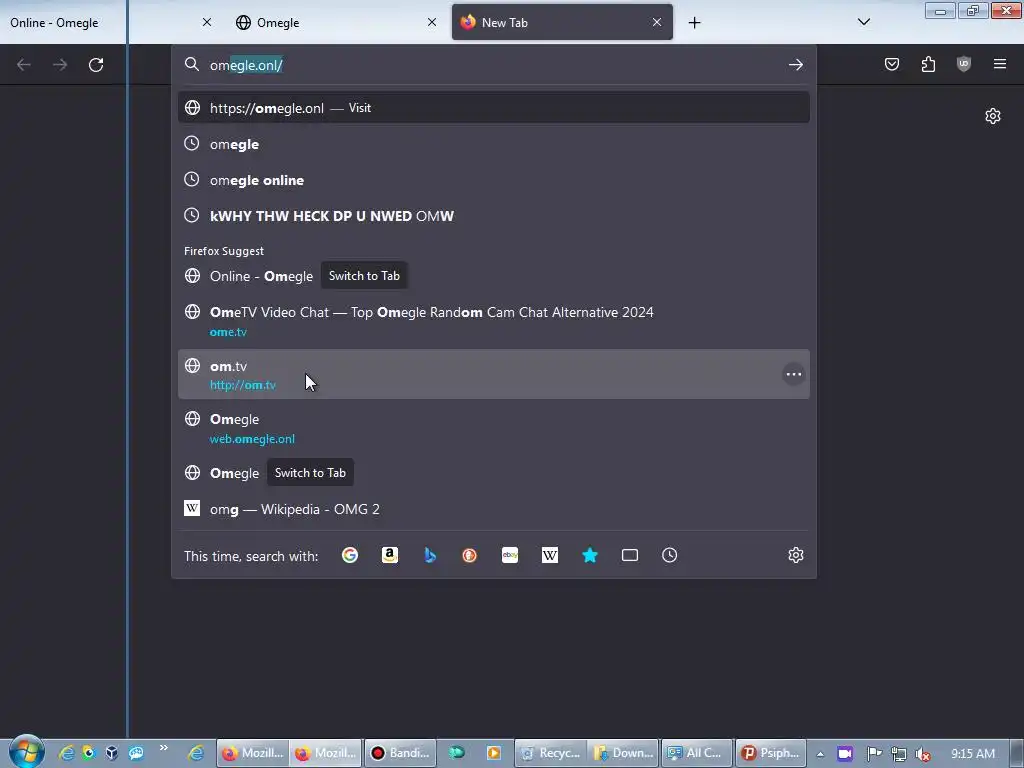This screenshot has height=768, width=1024.
Task: Visit the https://omegle.onl suggestion
Action: (x=494, y=108)
